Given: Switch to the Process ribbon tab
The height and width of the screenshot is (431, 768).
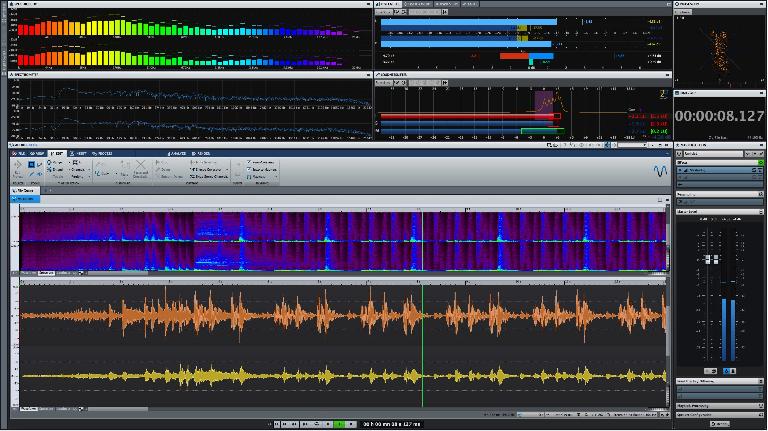Looking at the screenshot, I should coord(102,153).
